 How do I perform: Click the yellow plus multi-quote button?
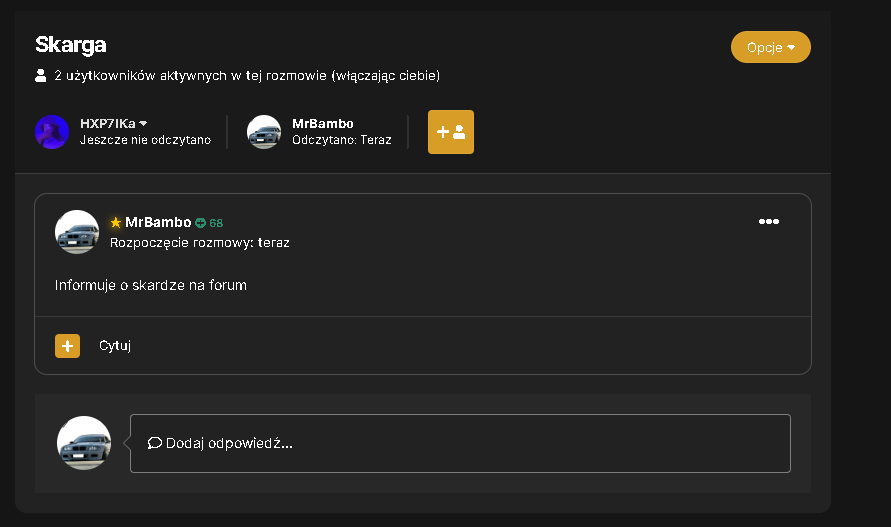(x=67, y=346)
